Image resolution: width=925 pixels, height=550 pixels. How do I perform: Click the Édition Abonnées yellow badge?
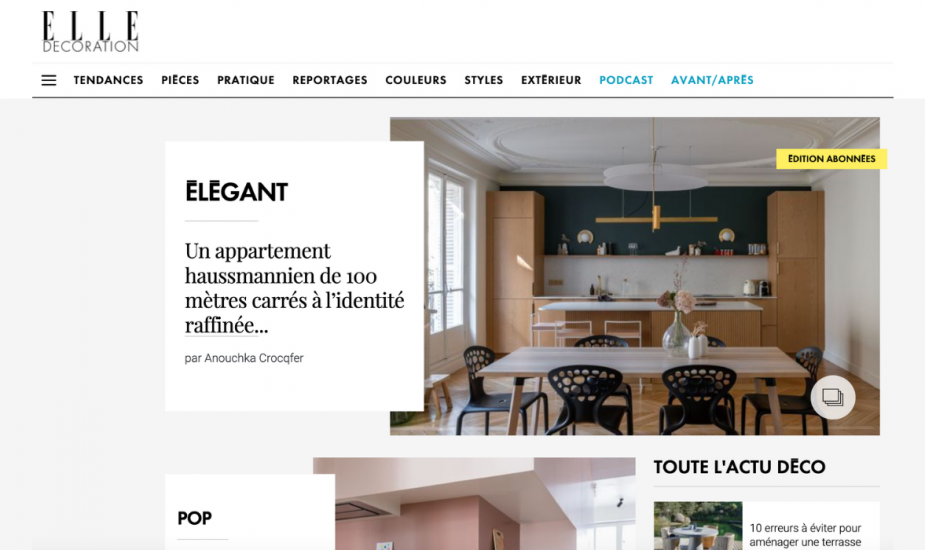831,159
